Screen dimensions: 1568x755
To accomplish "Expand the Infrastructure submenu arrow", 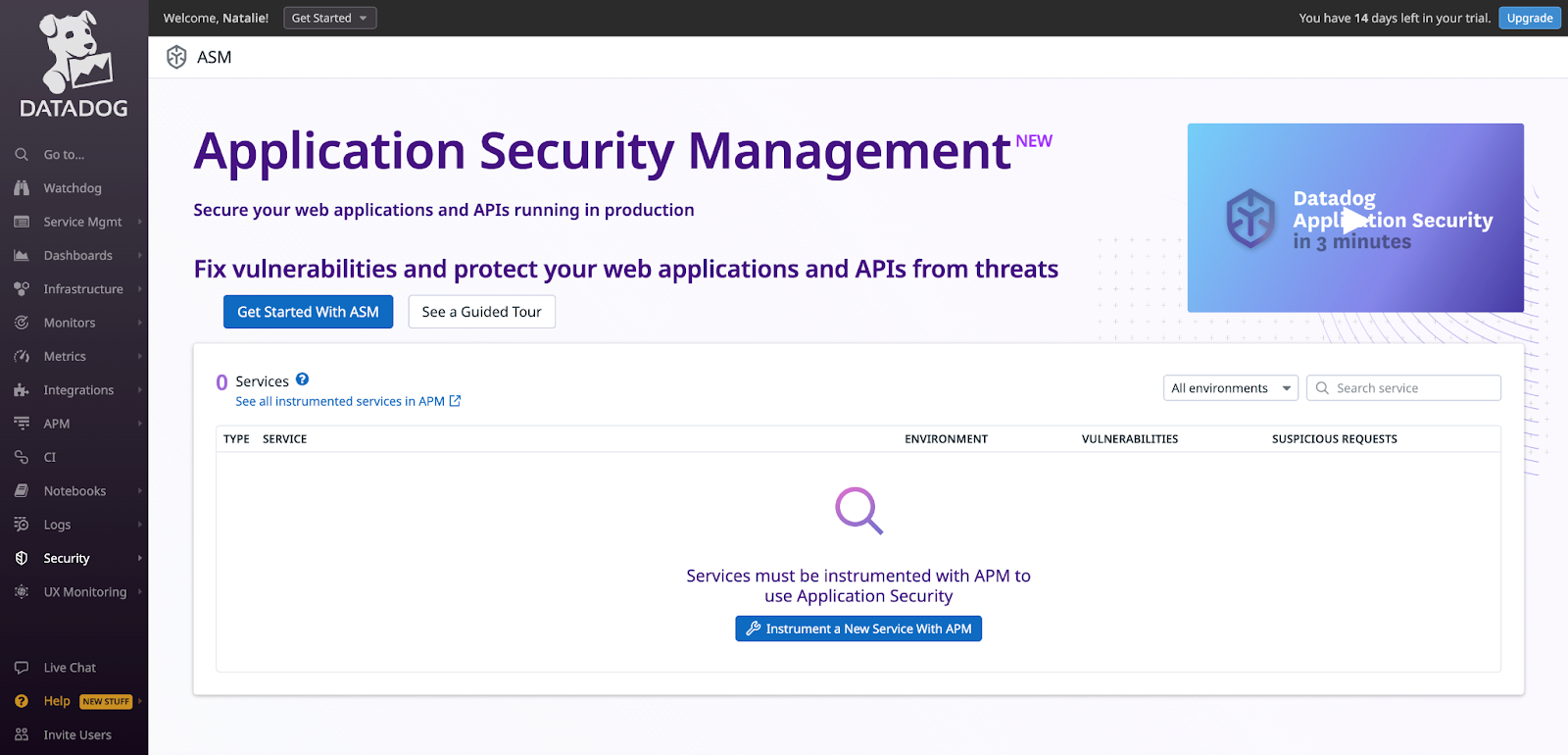I will pos(140,289).
